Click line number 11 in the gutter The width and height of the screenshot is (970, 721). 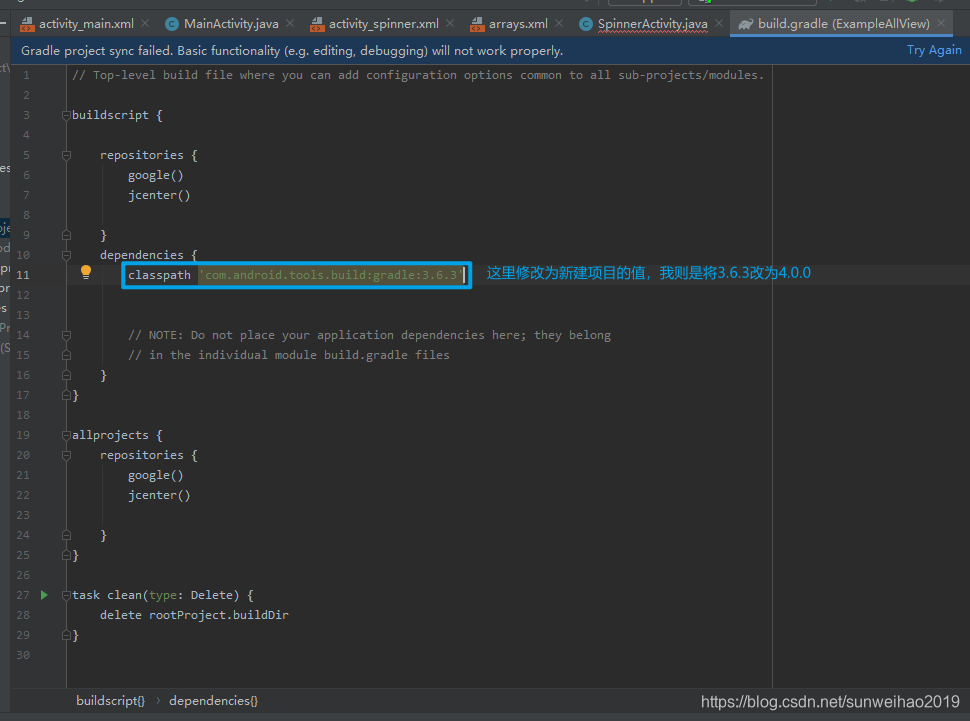23,275
